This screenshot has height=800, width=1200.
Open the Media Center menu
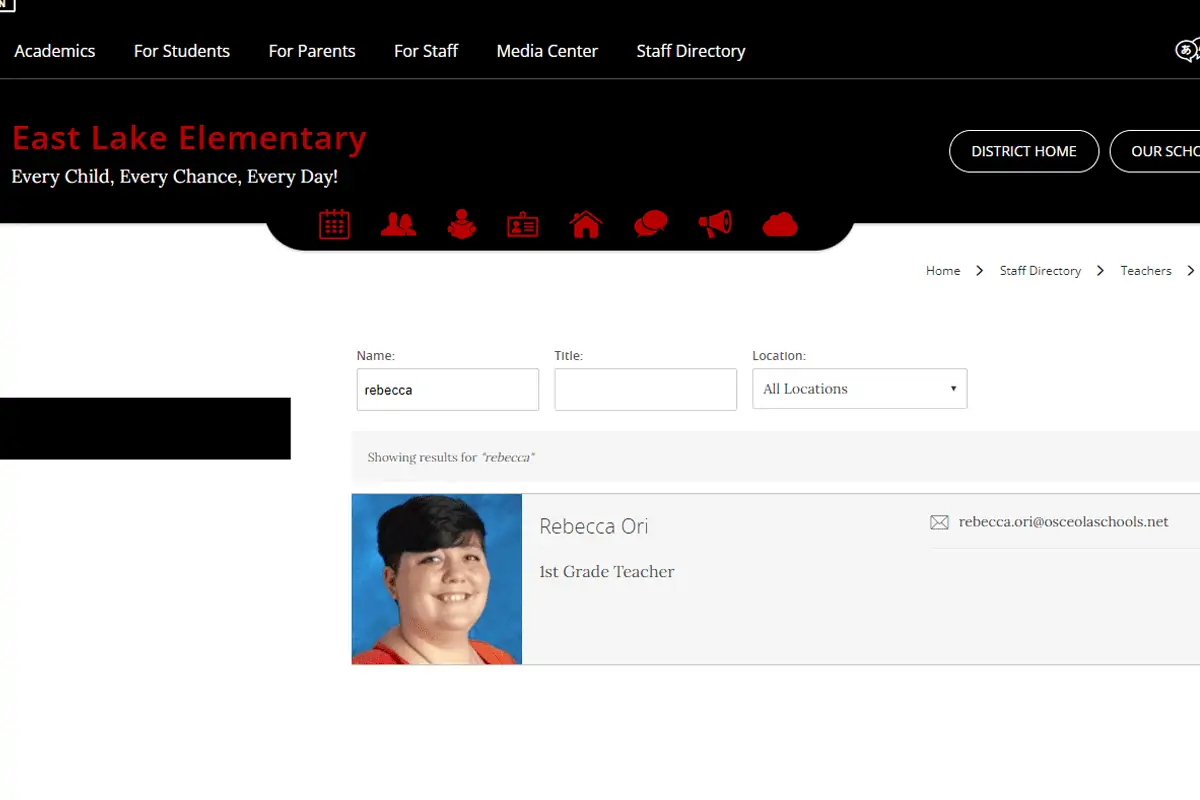point(547,51)
